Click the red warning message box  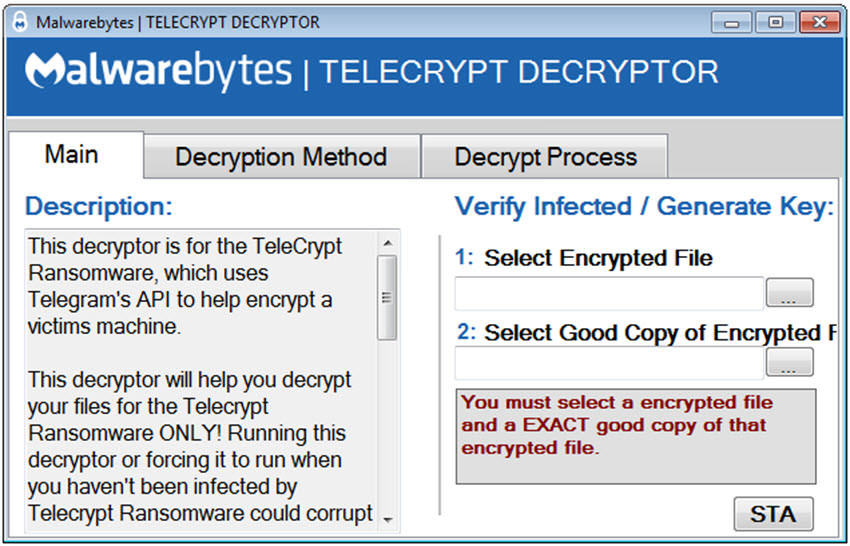click(635, 436)
